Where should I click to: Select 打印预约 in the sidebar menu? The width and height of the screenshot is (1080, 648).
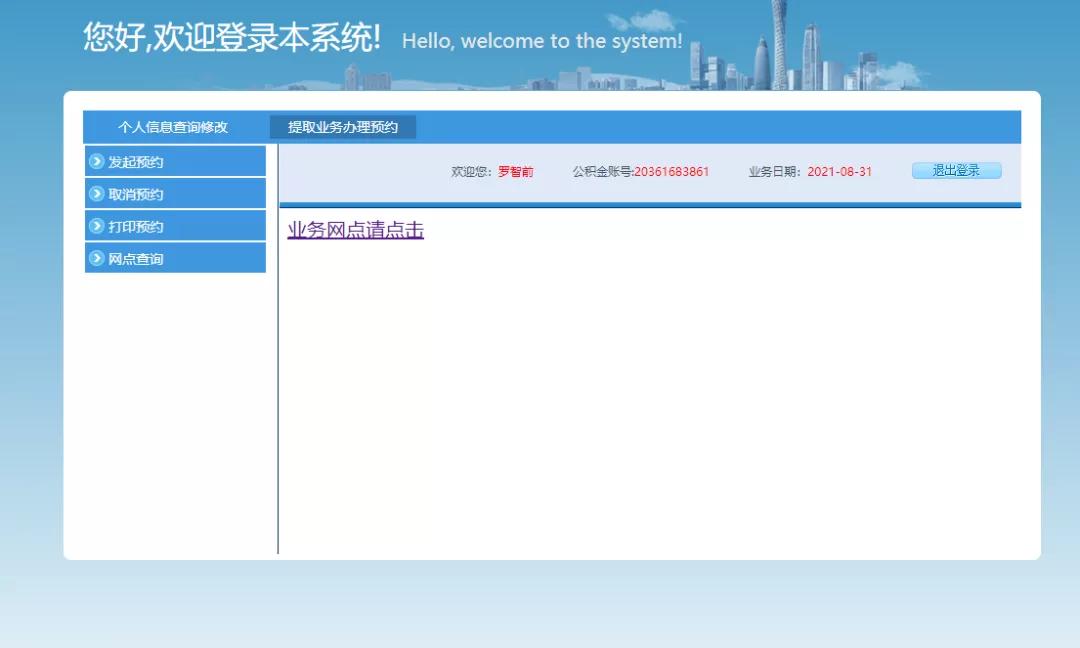pyautogui.click(x=135, y=226)
